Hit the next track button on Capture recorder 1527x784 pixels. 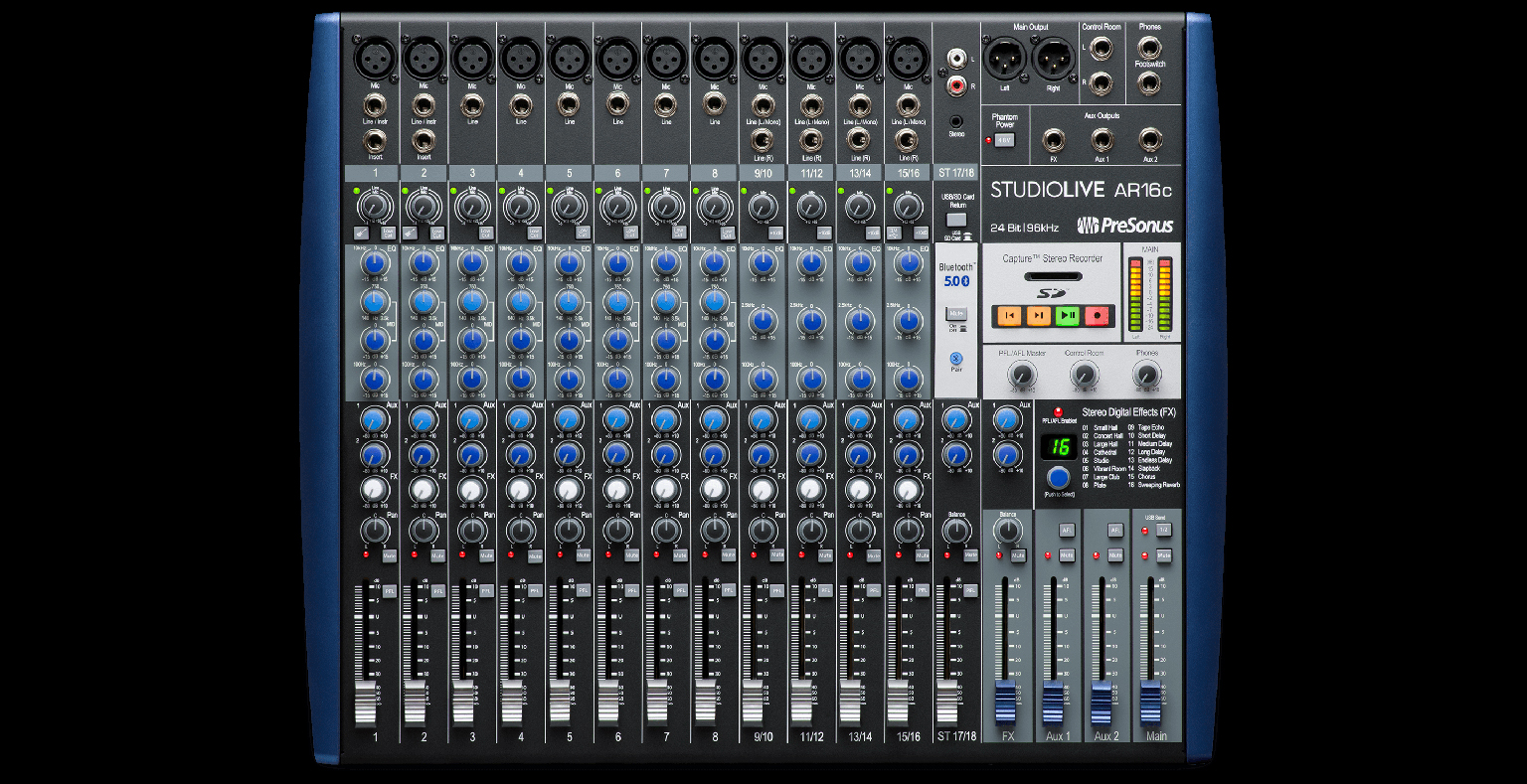[x=1038, y=316]
